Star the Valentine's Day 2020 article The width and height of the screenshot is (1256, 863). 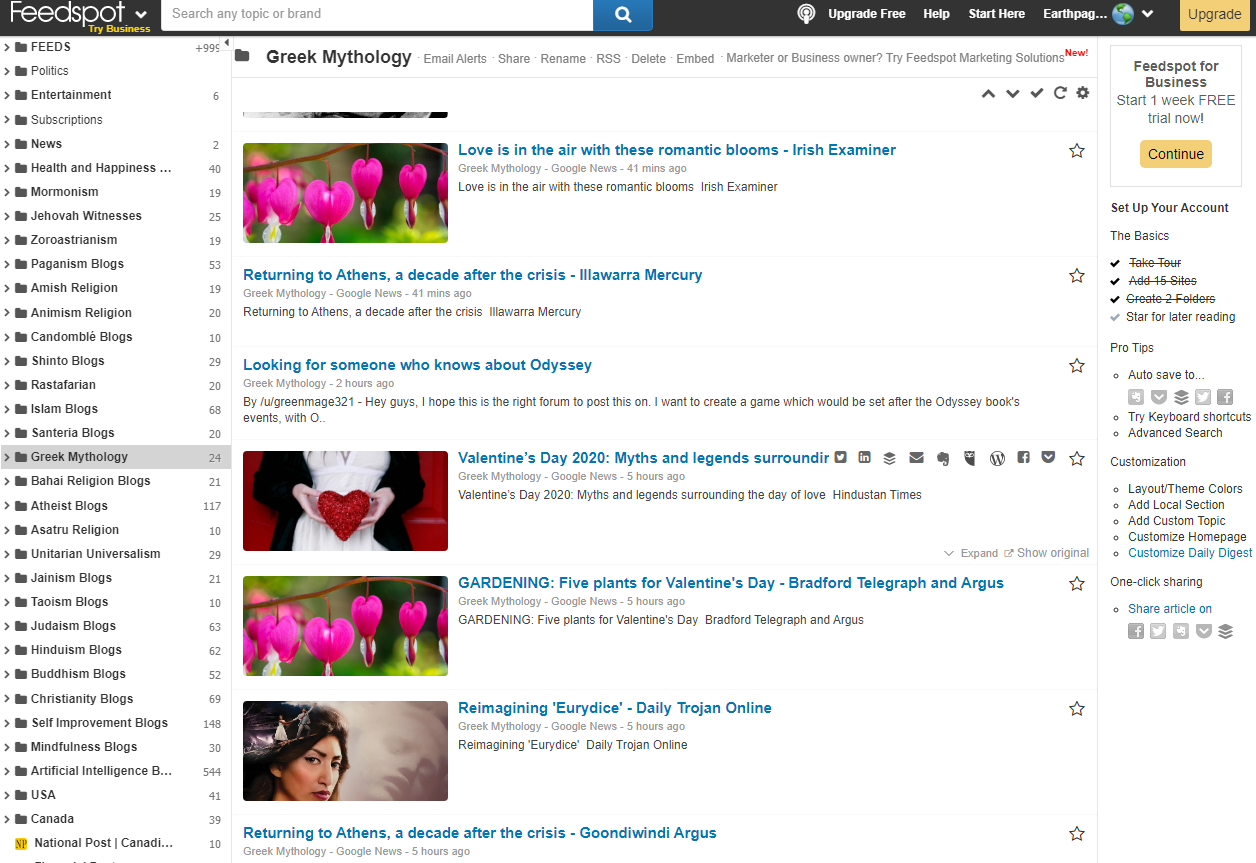point(1077,459)
